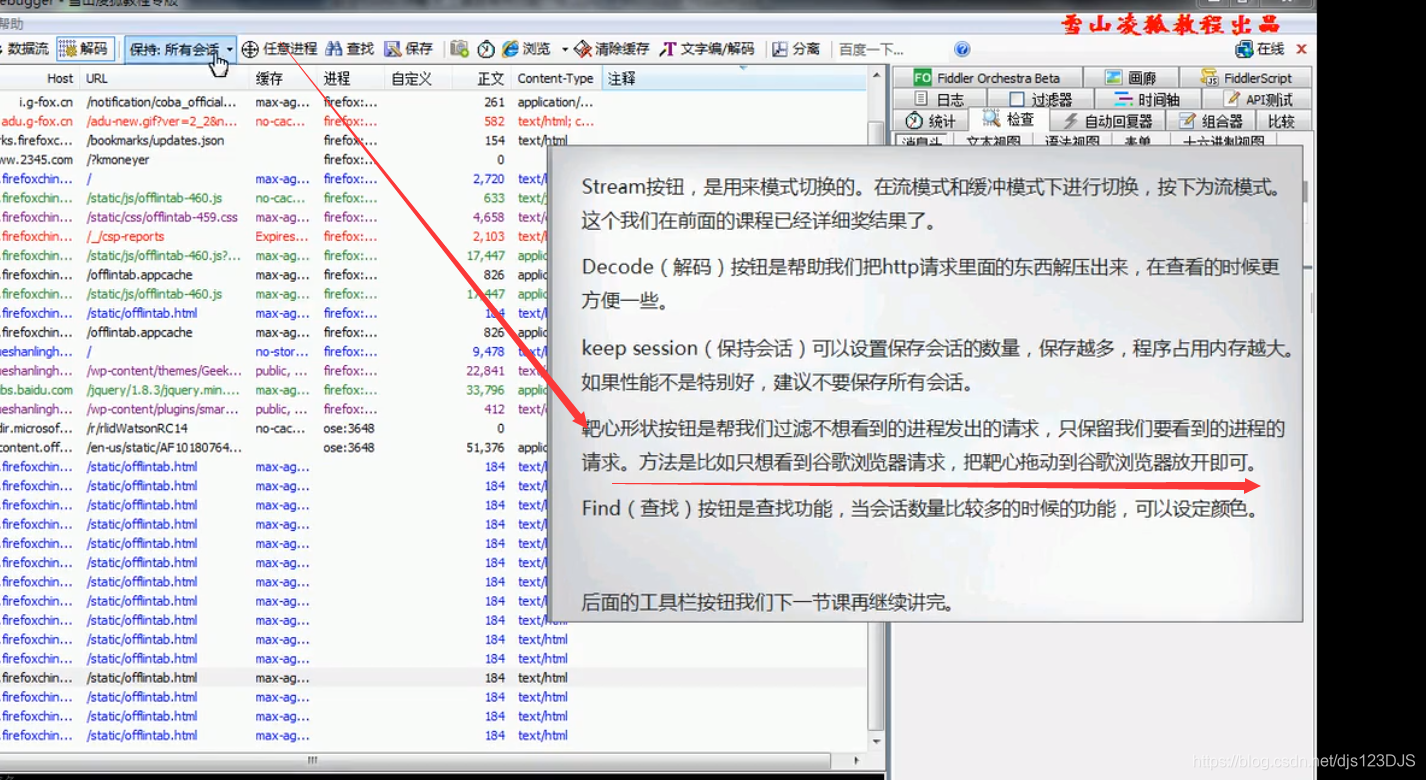Image resolution: width=1426 pixels, height=780 pixels.
Task: Select the /jquery/1.8.3/jquery.min session row
Action: 273,390
